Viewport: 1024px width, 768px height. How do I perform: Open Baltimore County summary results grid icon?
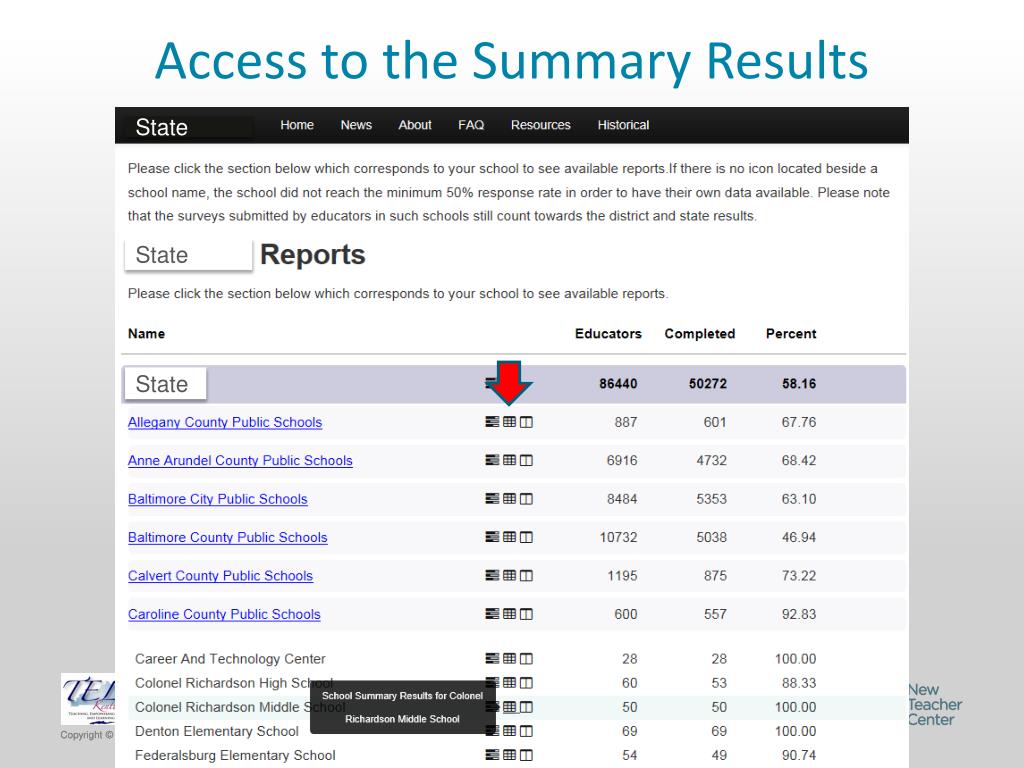[509, 537]
